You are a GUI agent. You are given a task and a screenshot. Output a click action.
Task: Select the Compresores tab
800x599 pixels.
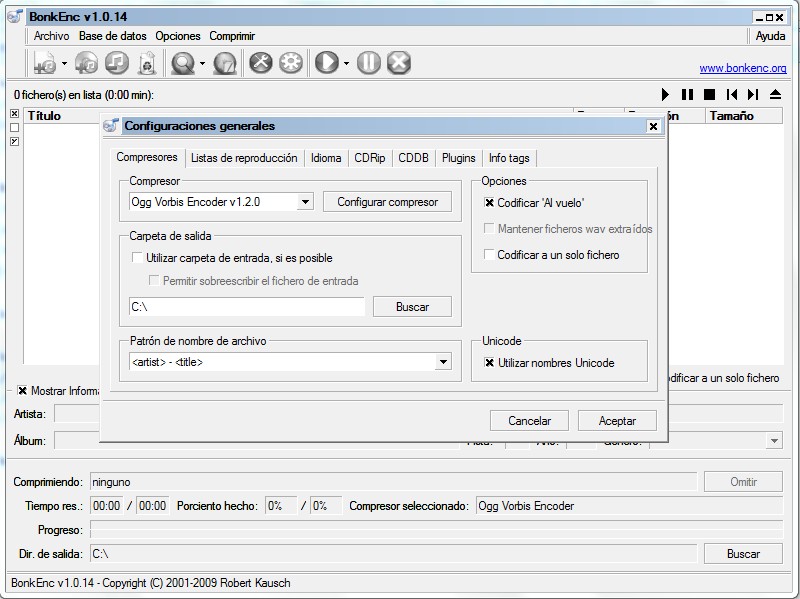tap(147, 157)
